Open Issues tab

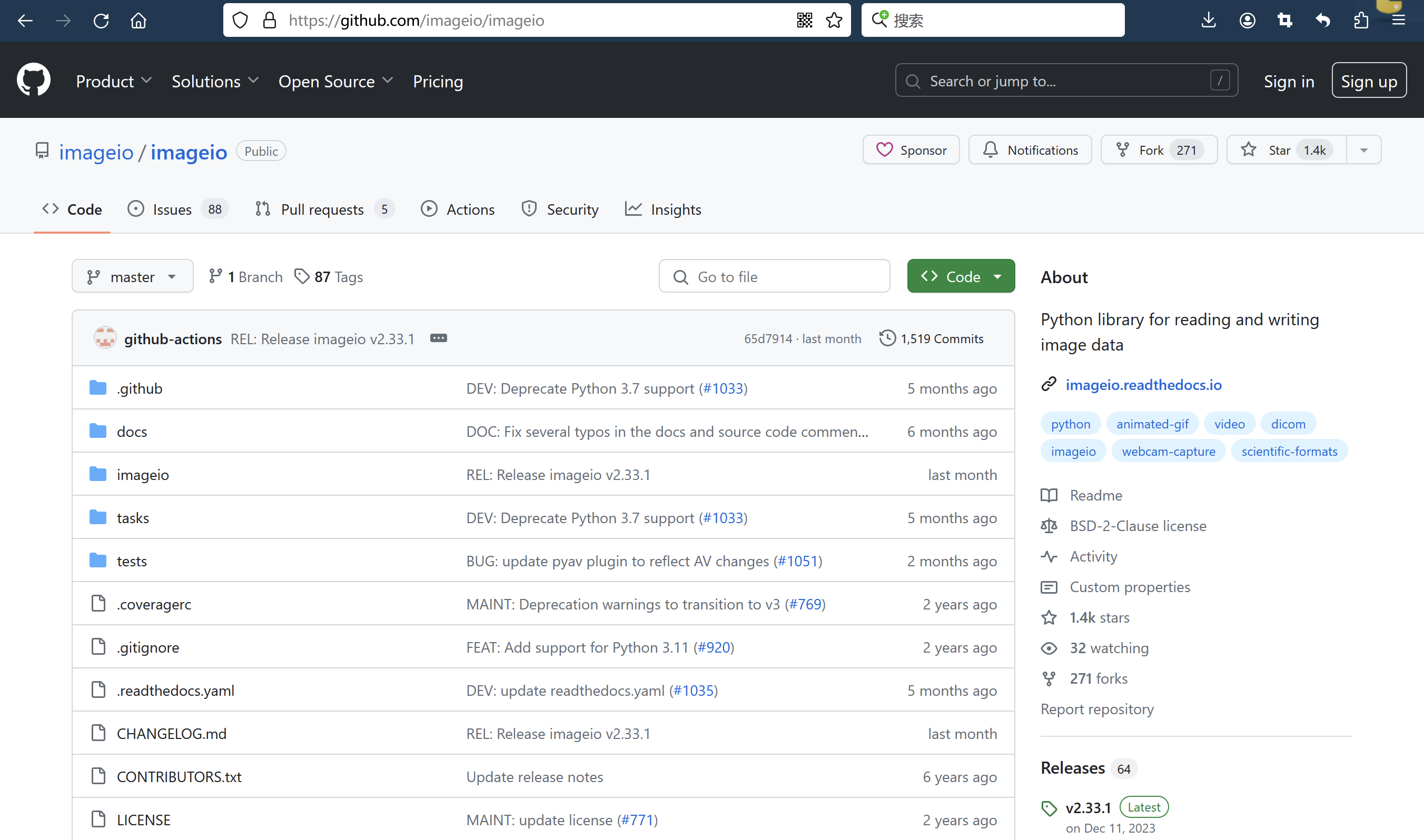pyautogui.click(x=177, y=209)
